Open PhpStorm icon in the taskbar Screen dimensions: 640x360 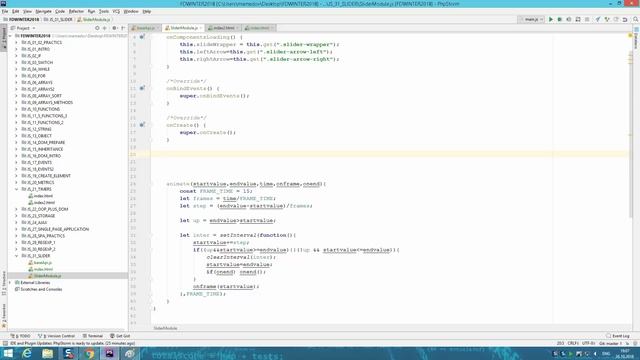[x=109, y=353]
